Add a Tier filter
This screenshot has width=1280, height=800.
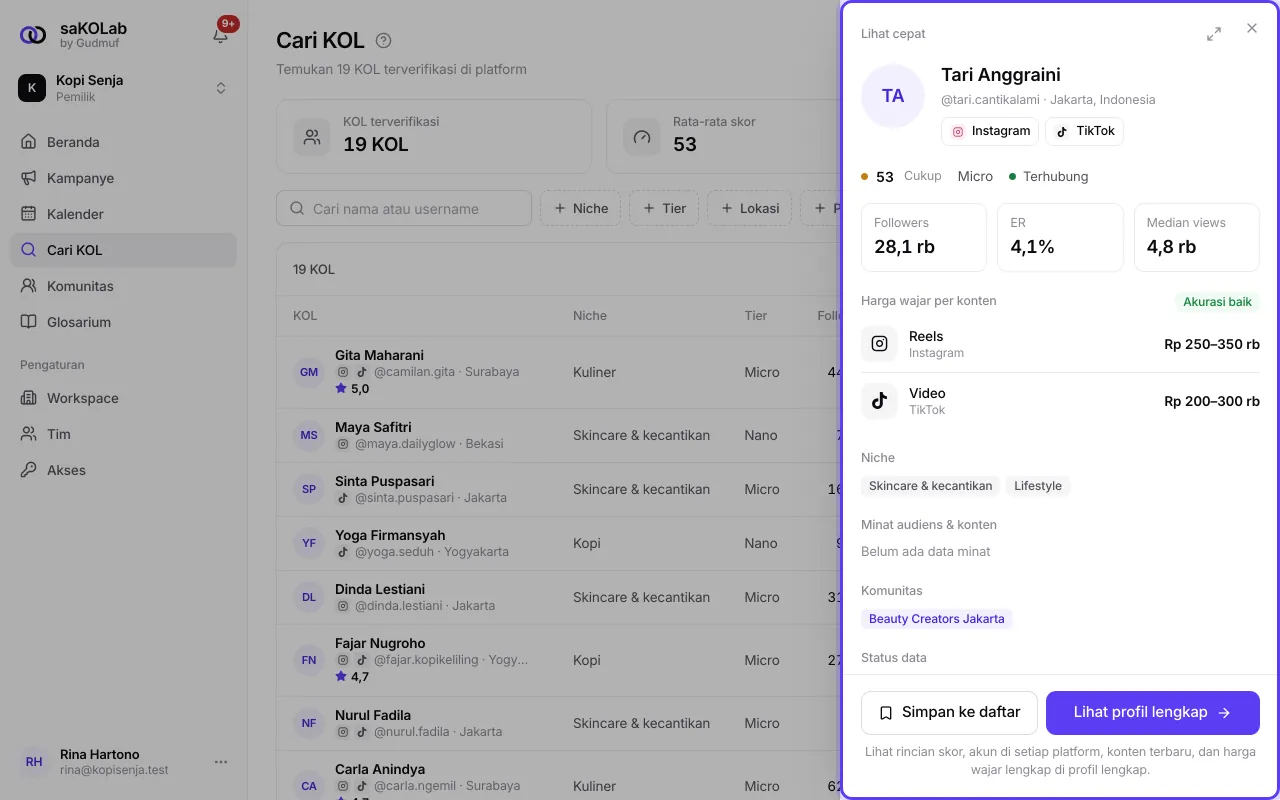[664, 209]
